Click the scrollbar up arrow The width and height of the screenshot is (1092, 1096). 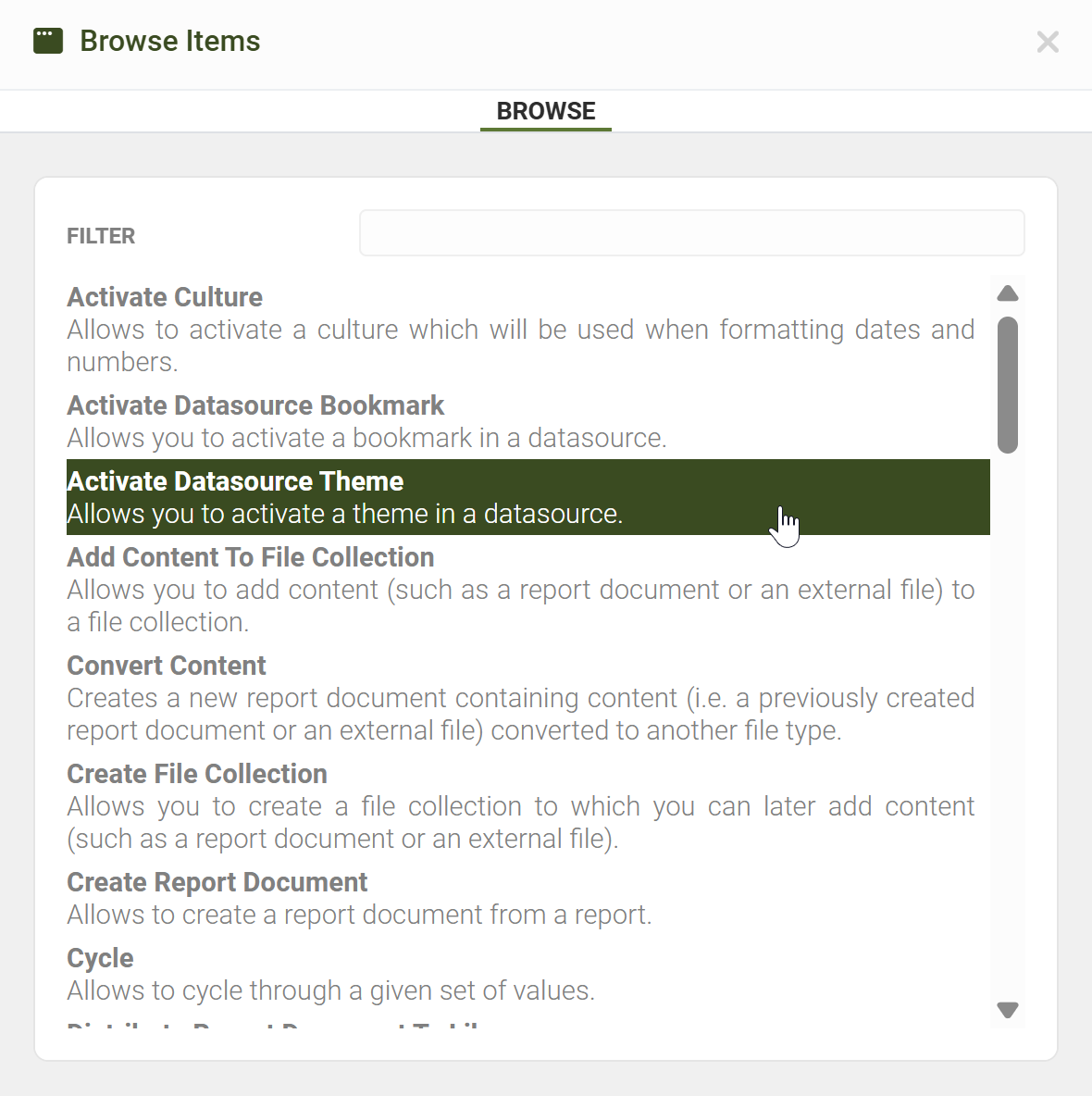pyautogui.click(x=1008, y=294)
